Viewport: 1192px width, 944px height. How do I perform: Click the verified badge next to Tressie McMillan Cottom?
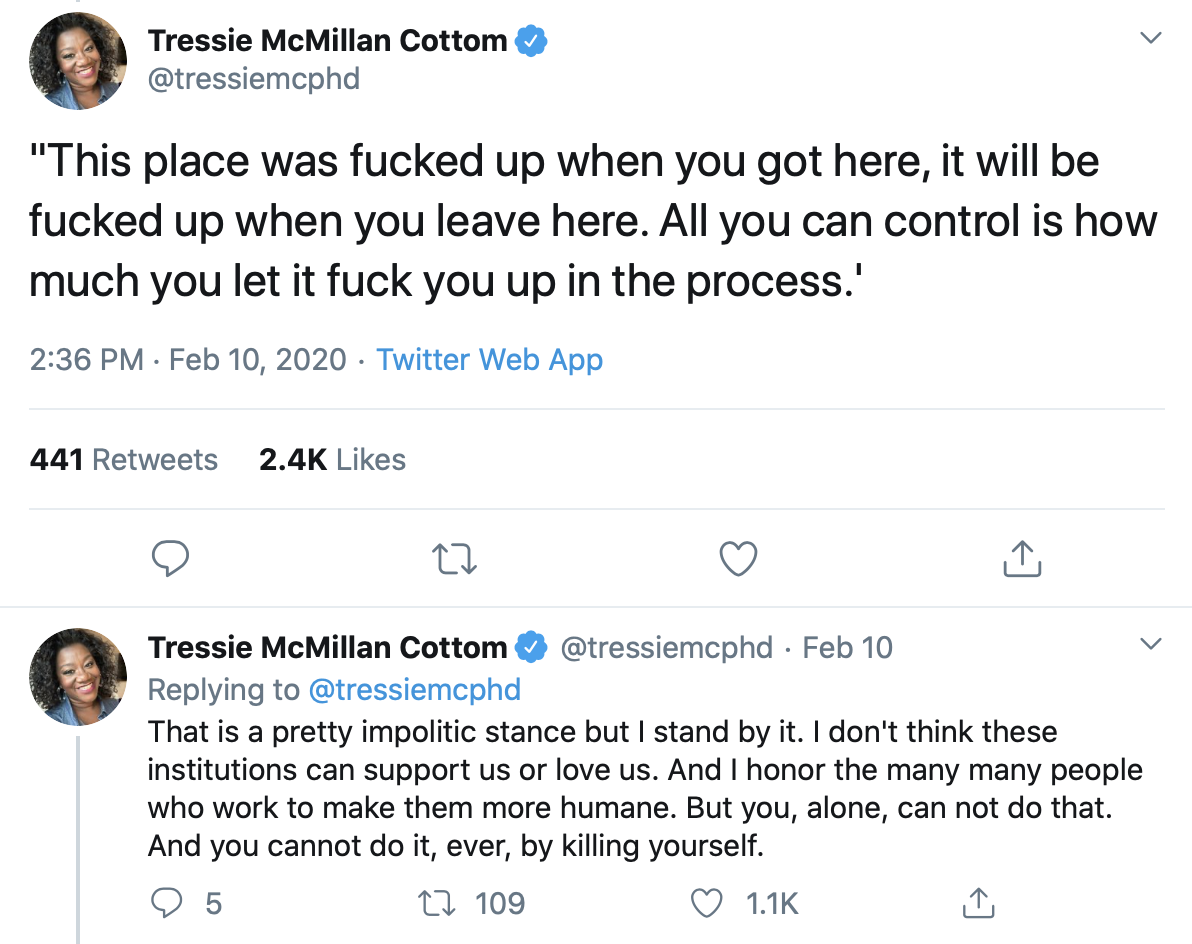[531, 40]
